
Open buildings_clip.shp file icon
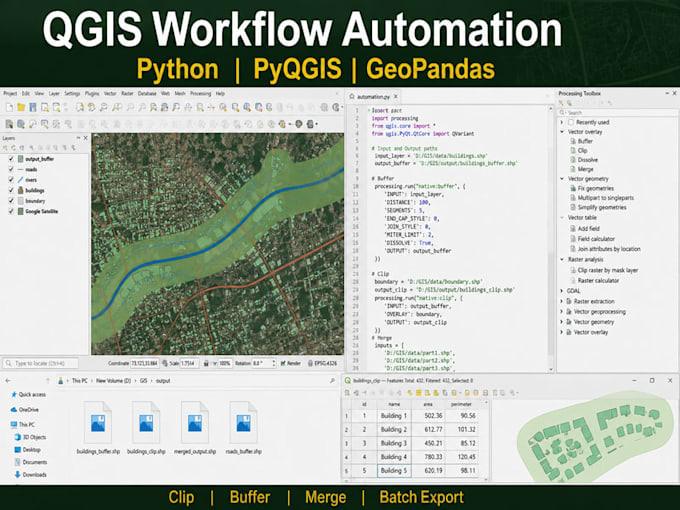pos(146,422)
